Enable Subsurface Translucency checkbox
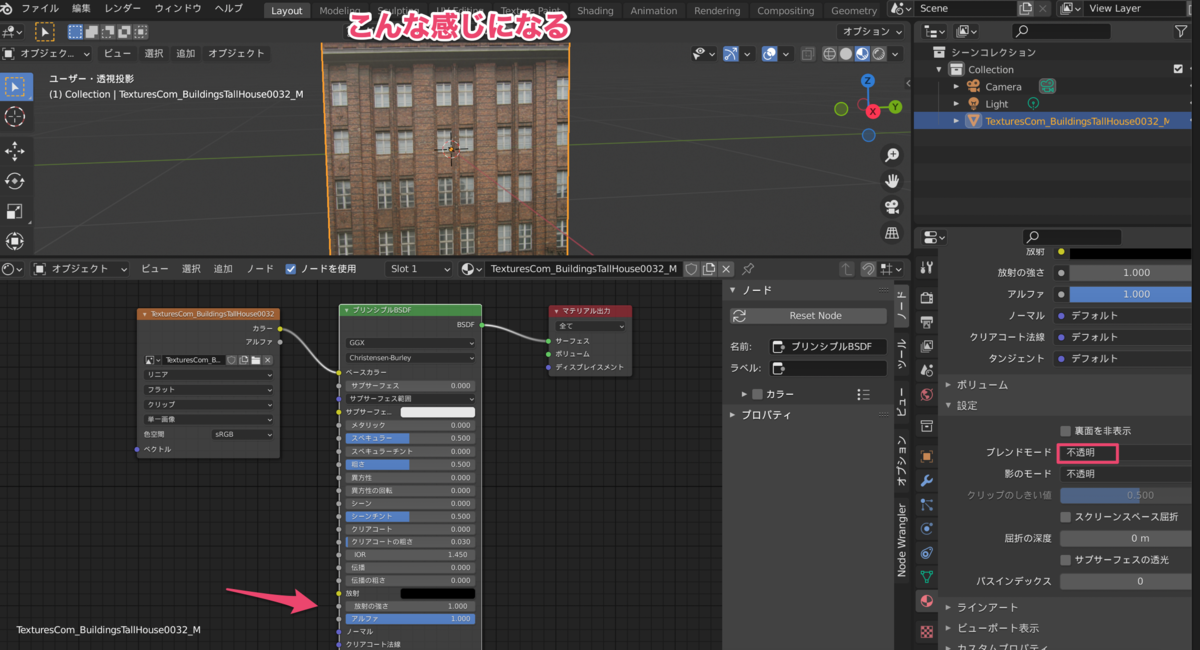This screenshot has height=650, width=1200. click(1066, 559)
